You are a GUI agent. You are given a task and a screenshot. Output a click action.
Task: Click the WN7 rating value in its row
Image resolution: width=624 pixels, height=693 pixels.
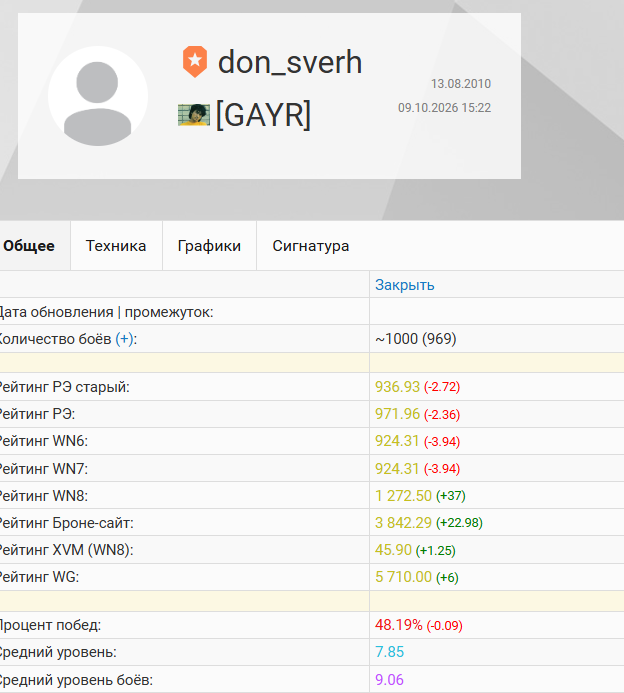(397, 468)
